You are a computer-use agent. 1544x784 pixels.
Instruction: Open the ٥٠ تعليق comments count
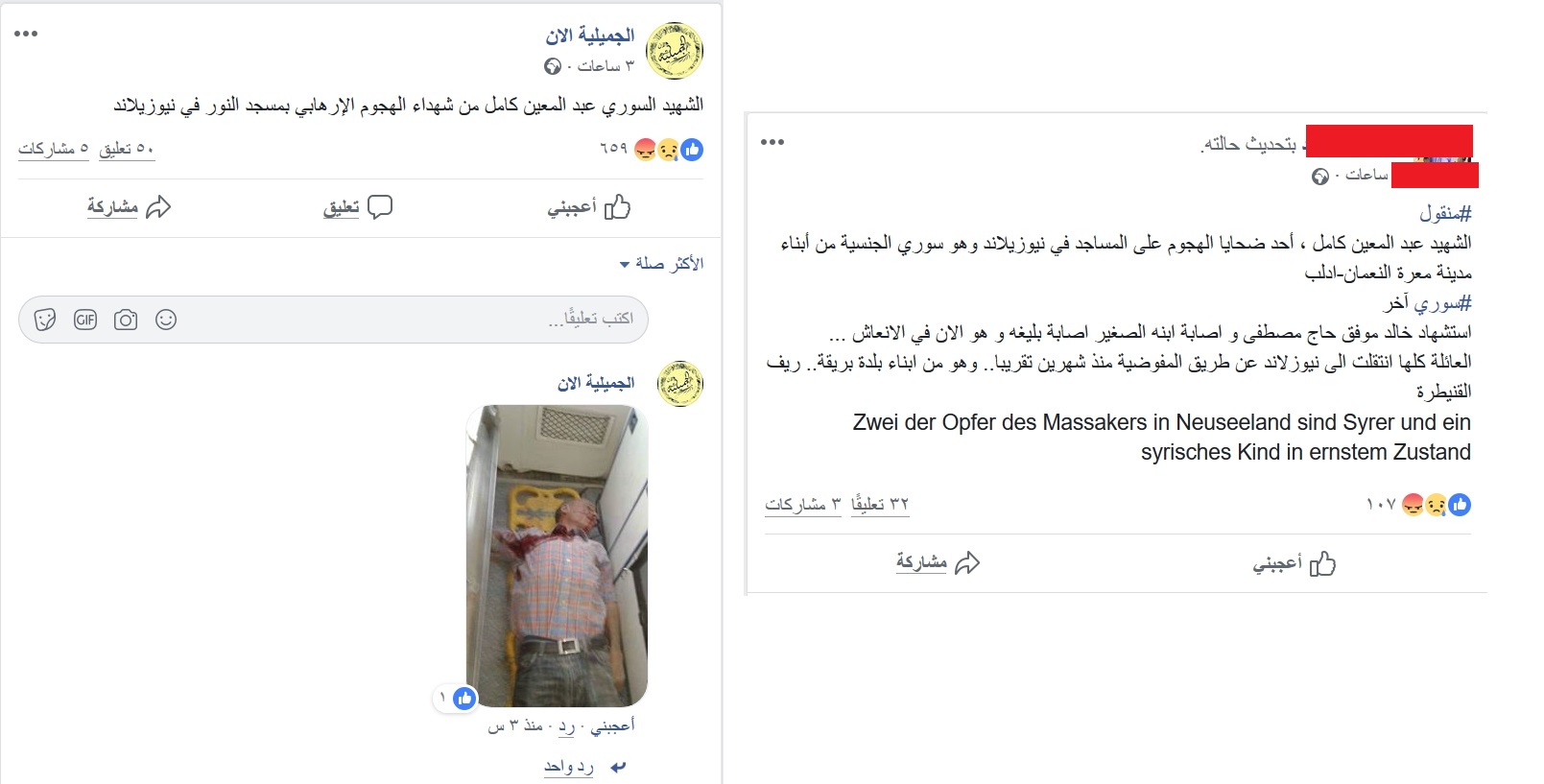point(127,149)
